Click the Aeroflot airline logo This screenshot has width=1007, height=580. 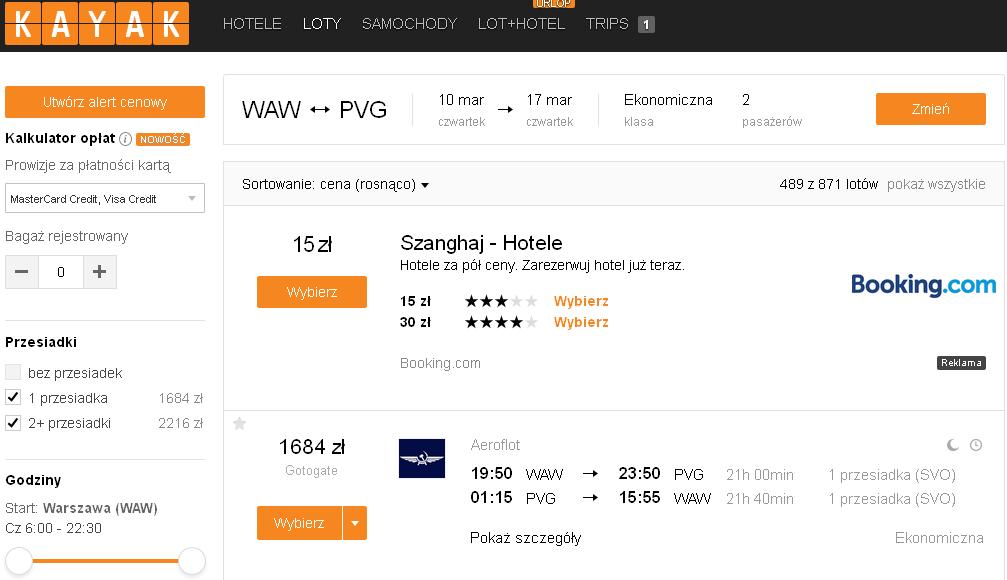click(x=422, y=459)
